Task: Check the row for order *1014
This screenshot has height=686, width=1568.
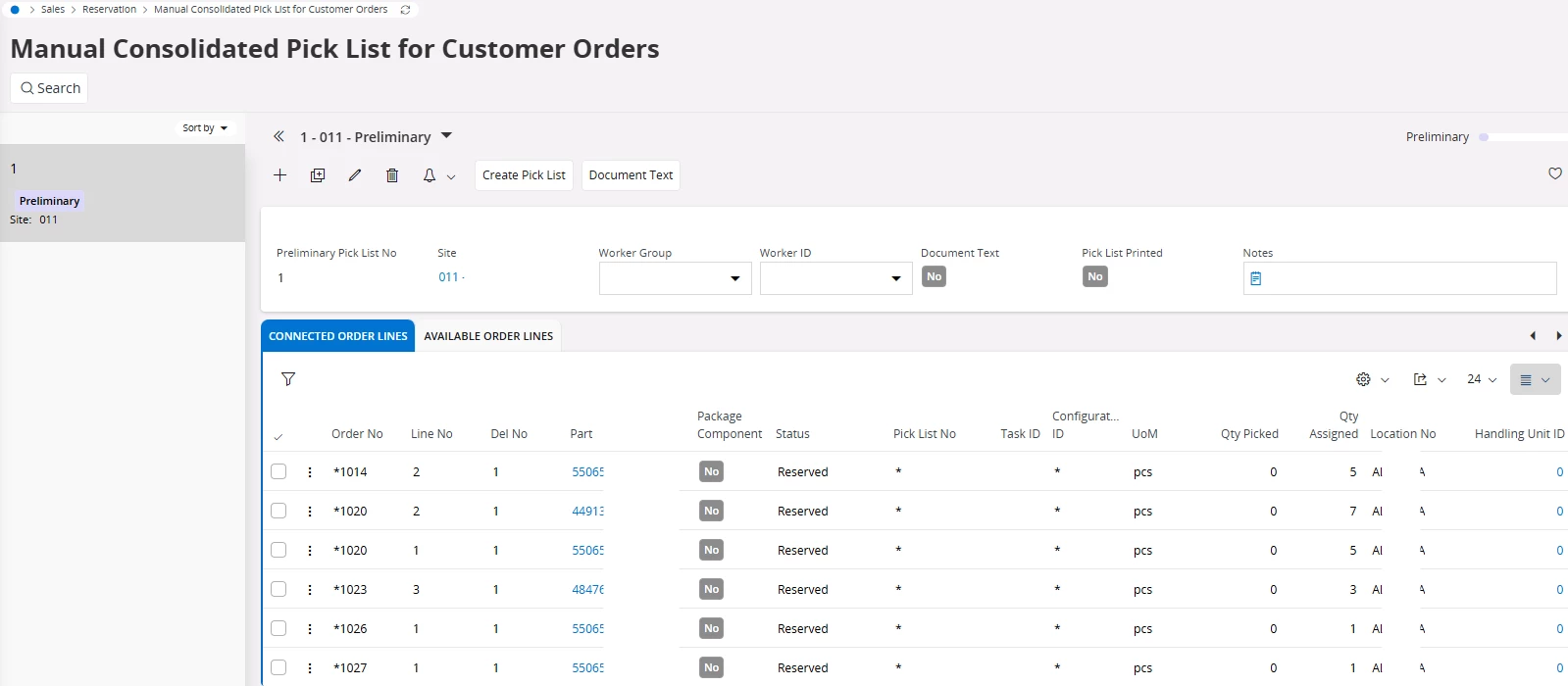Action: 278,471
